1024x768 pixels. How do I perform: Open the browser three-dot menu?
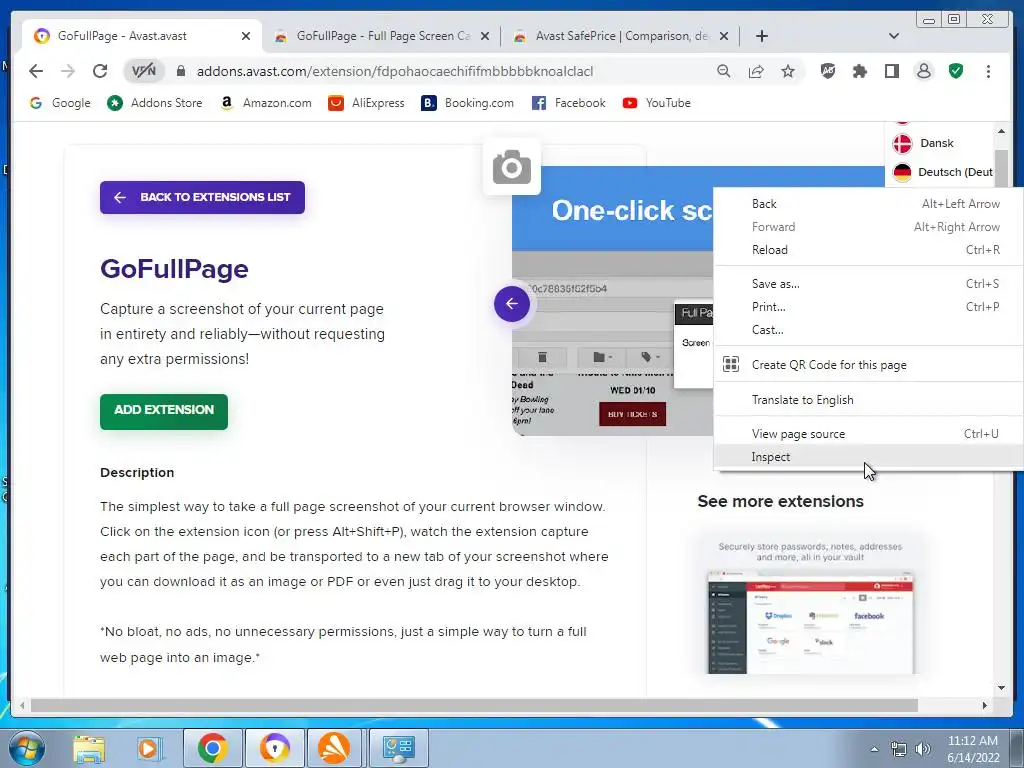[988, 71]
